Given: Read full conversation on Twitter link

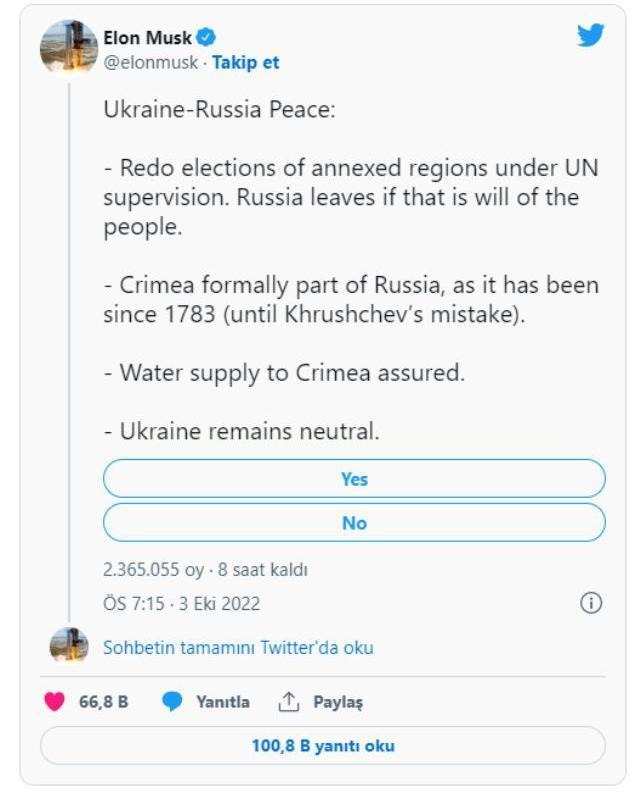Looking at the screenshot, I should pyautogui.click(x=238, y=647).
